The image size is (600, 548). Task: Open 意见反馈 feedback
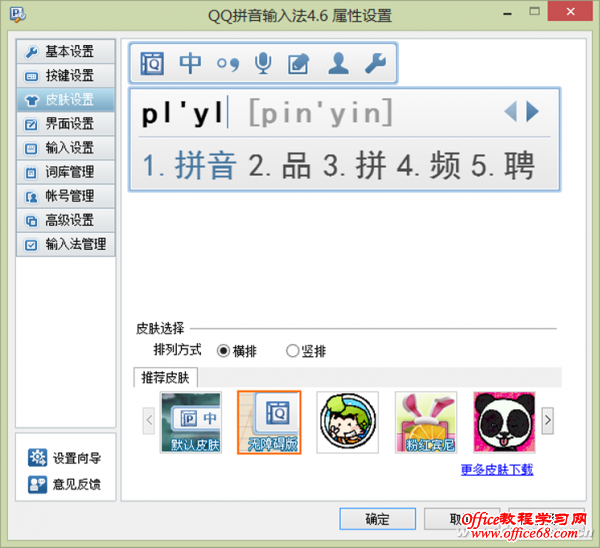[x=65, y=484]
